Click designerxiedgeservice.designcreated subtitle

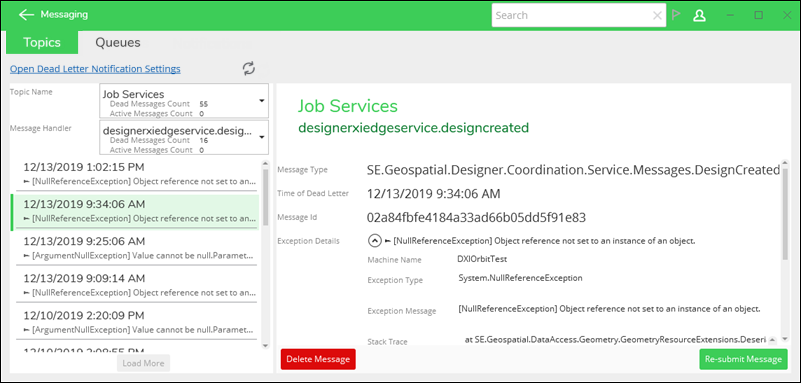click(413, 128)
